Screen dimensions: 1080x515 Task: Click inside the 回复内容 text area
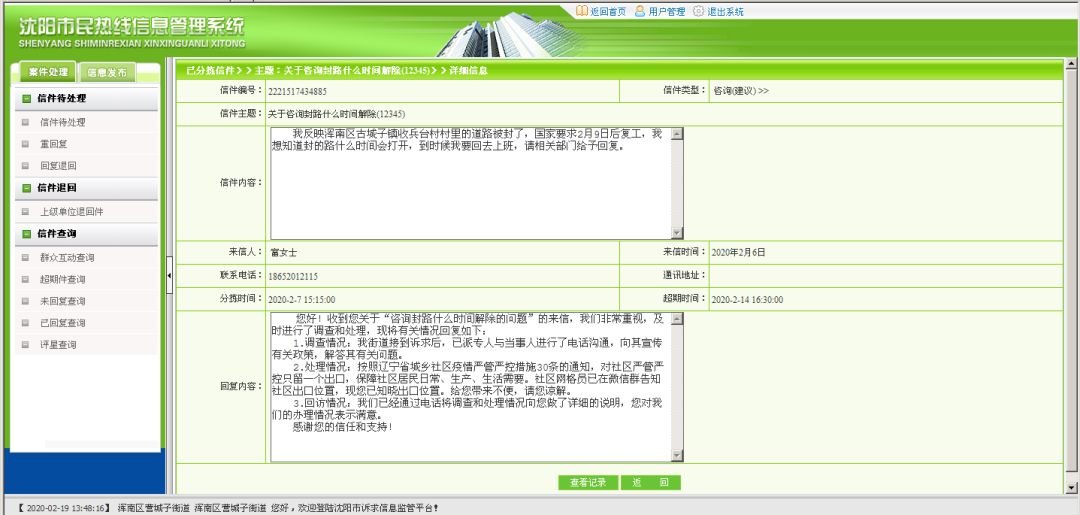point(470,387)
